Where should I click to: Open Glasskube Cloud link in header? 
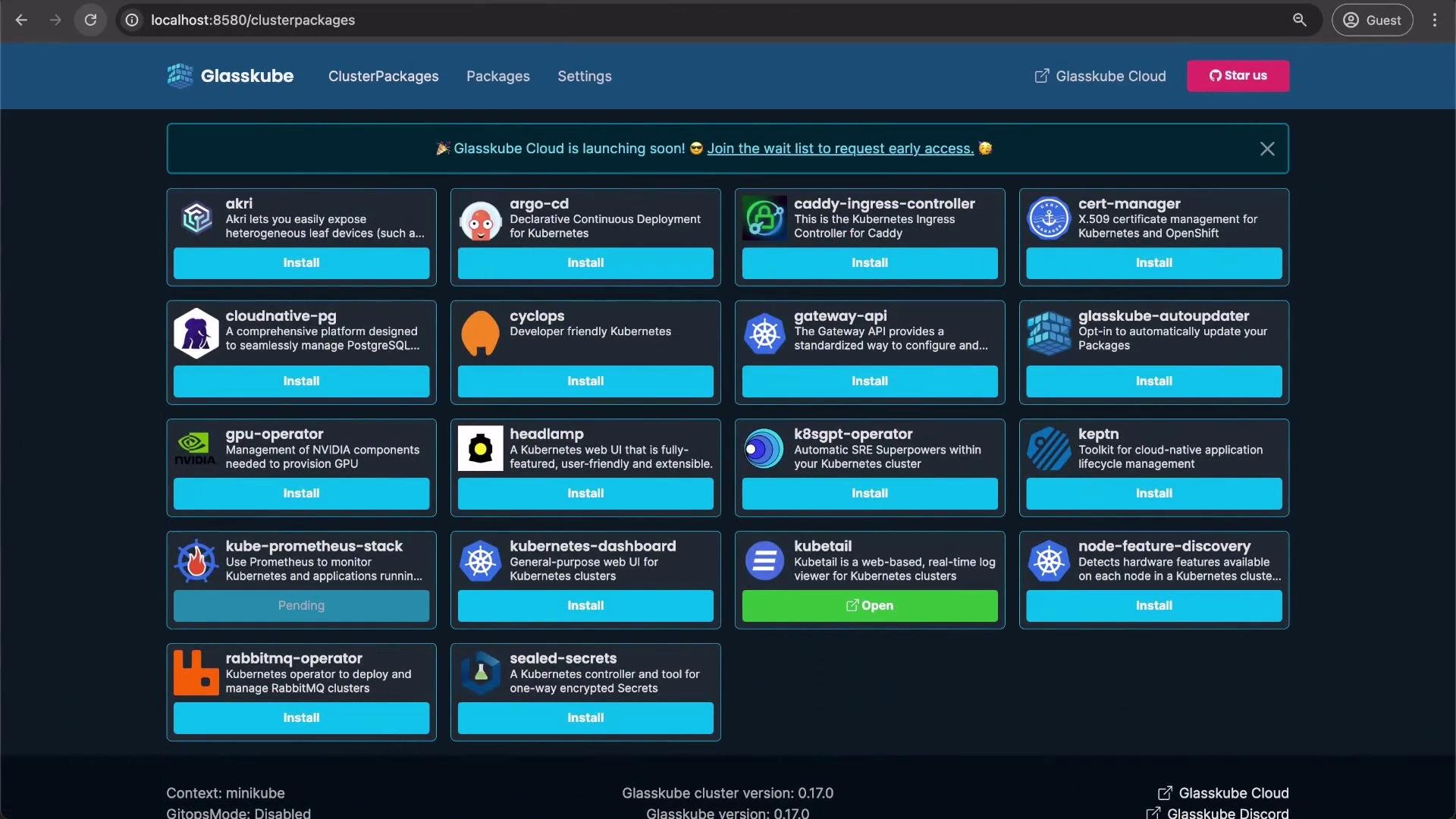click(1100, 76)
